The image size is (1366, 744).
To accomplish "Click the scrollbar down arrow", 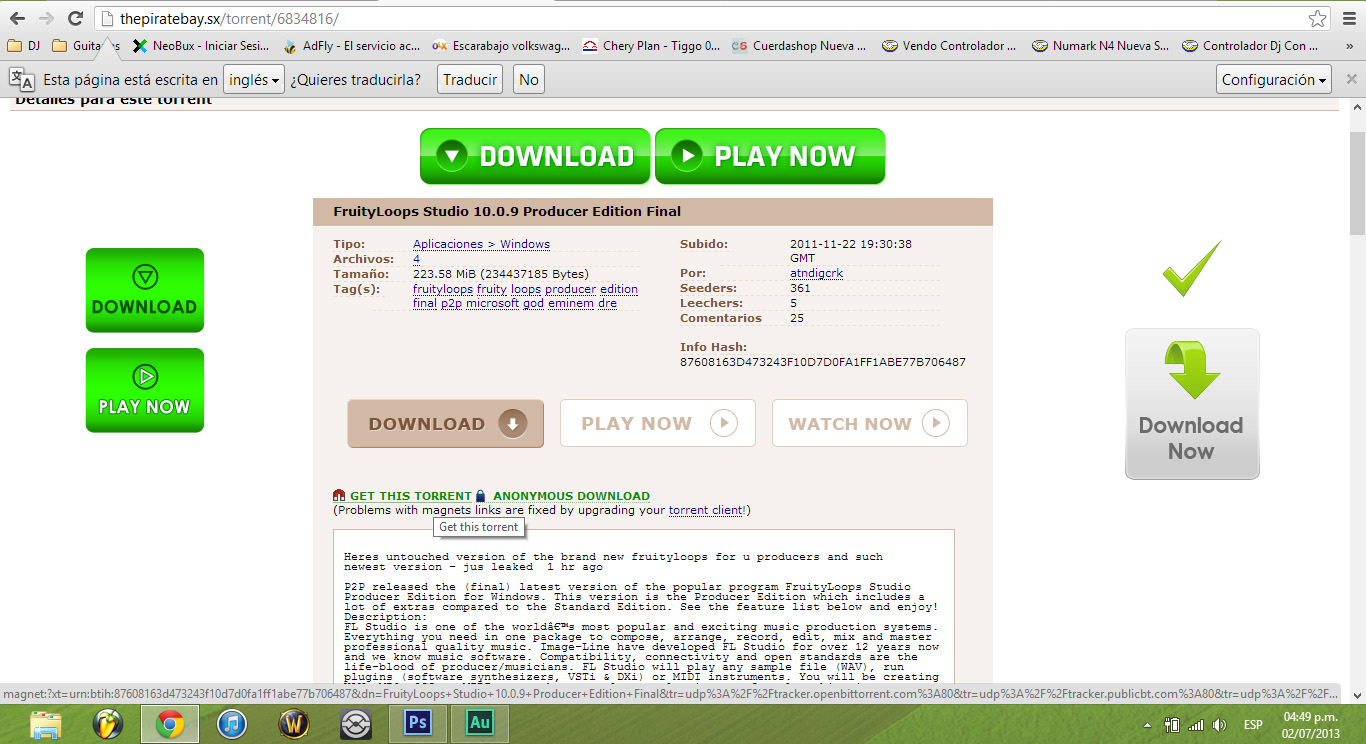I will pyautogui.click(x=1357, y=695).
